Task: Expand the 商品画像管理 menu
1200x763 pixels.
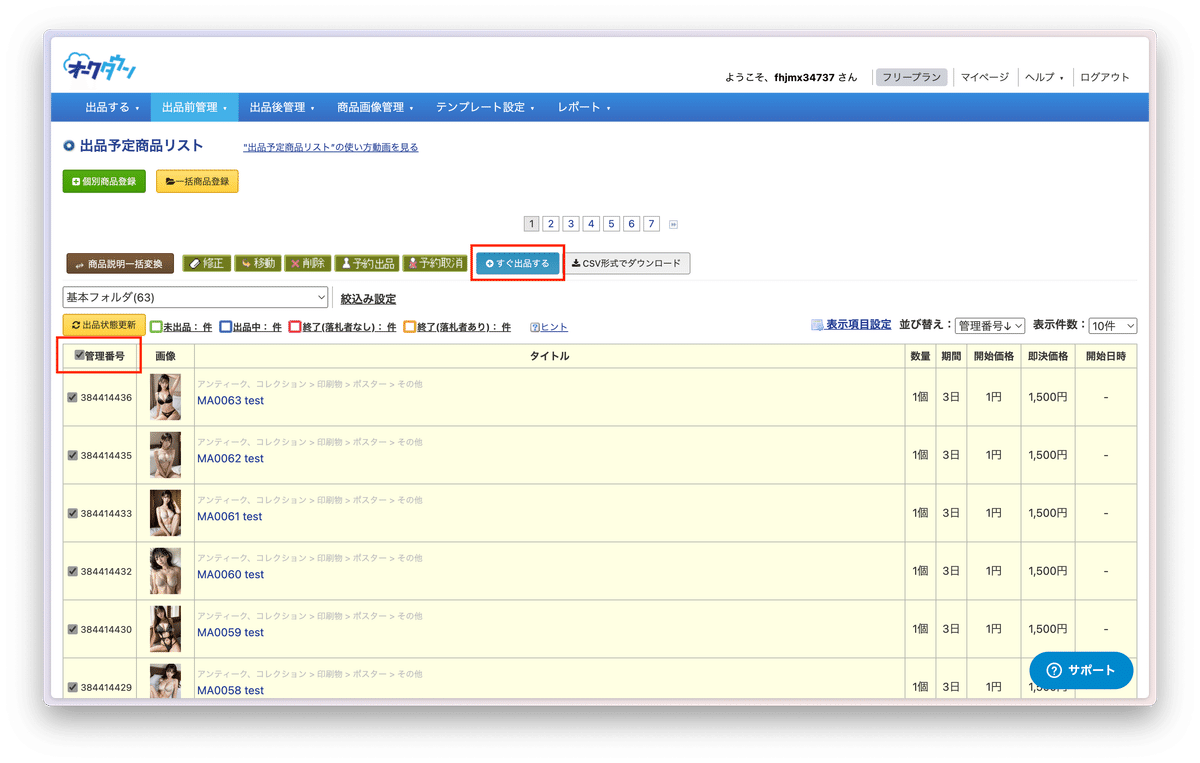Action: (375, 107)
